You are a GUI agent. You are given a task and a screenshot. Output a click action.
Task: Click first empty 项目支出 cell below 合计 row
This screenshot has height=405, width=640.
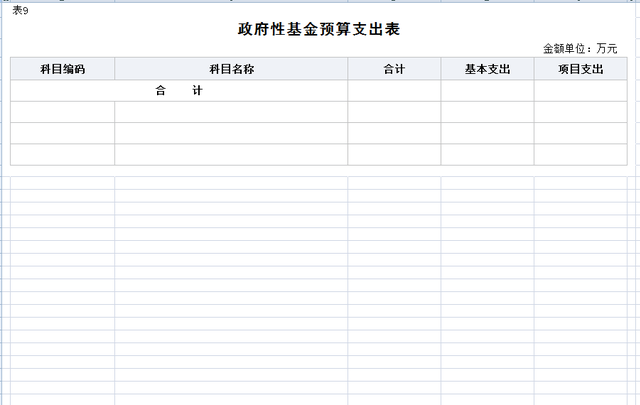point(581,112)
